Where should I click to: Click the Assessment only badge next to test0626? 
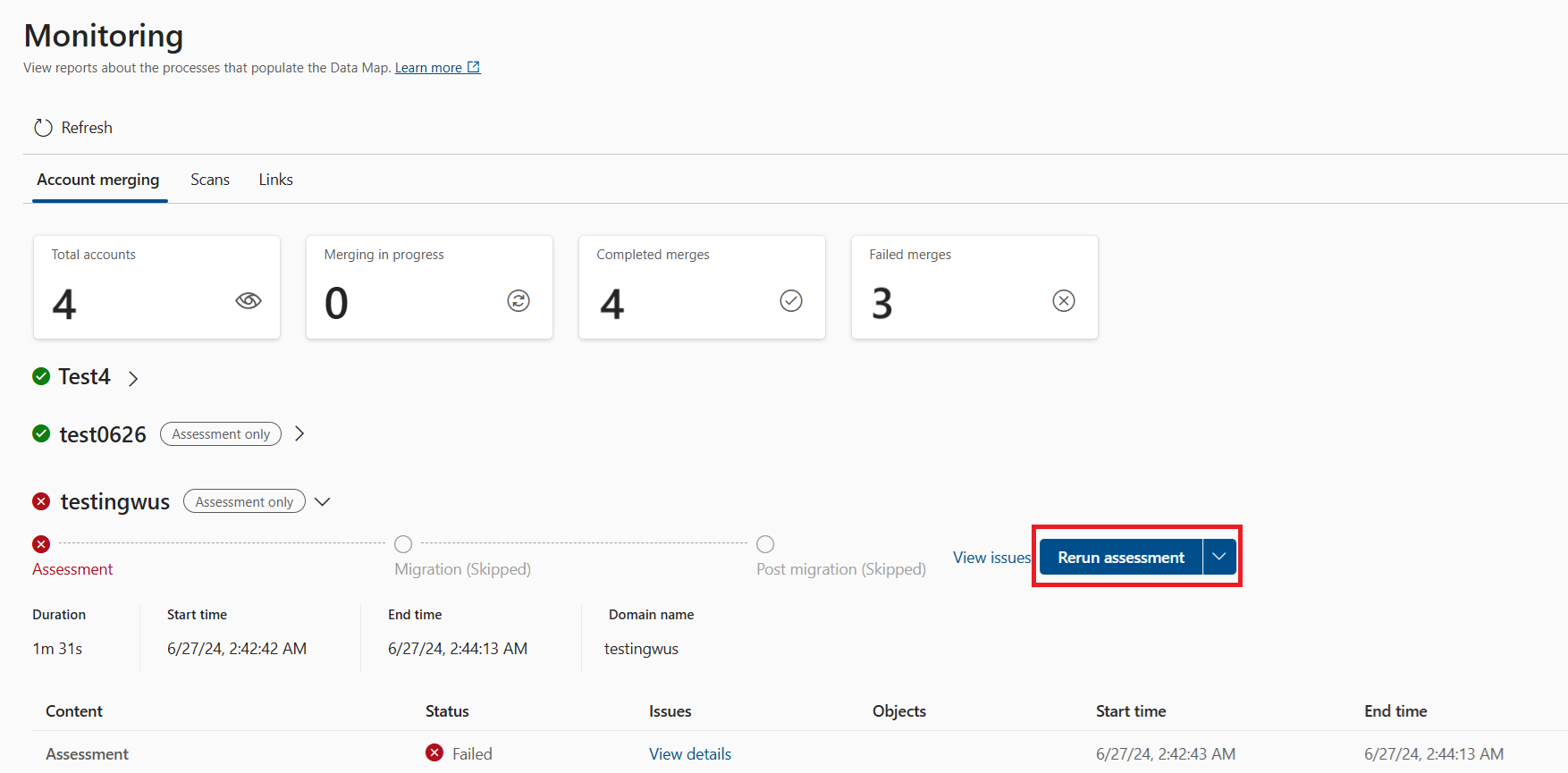pyautogui.click(x=221, y=434)
